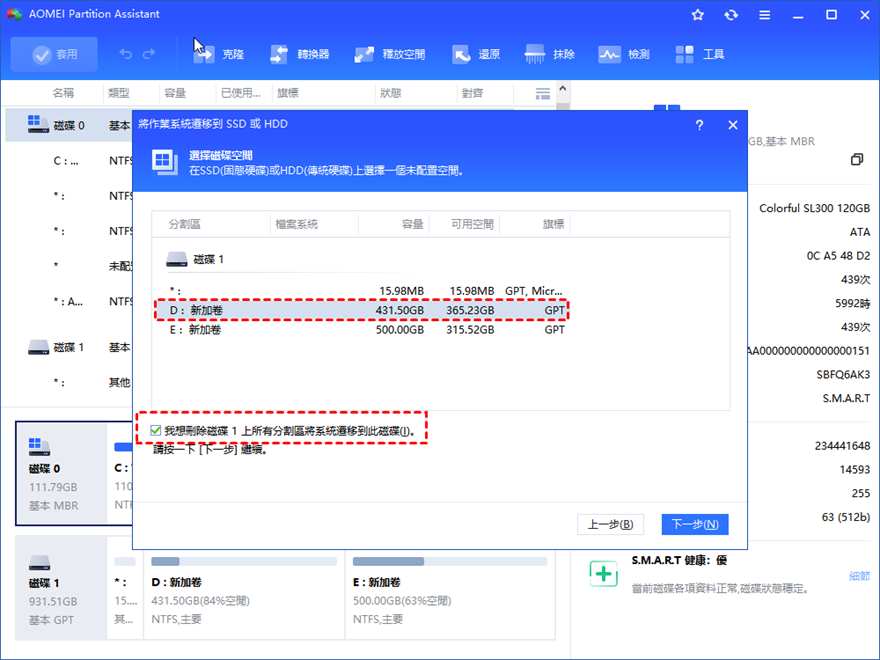880x660 pixels.
Task: Click the 磁碟 1 header in dialog list
Action: 195,259
